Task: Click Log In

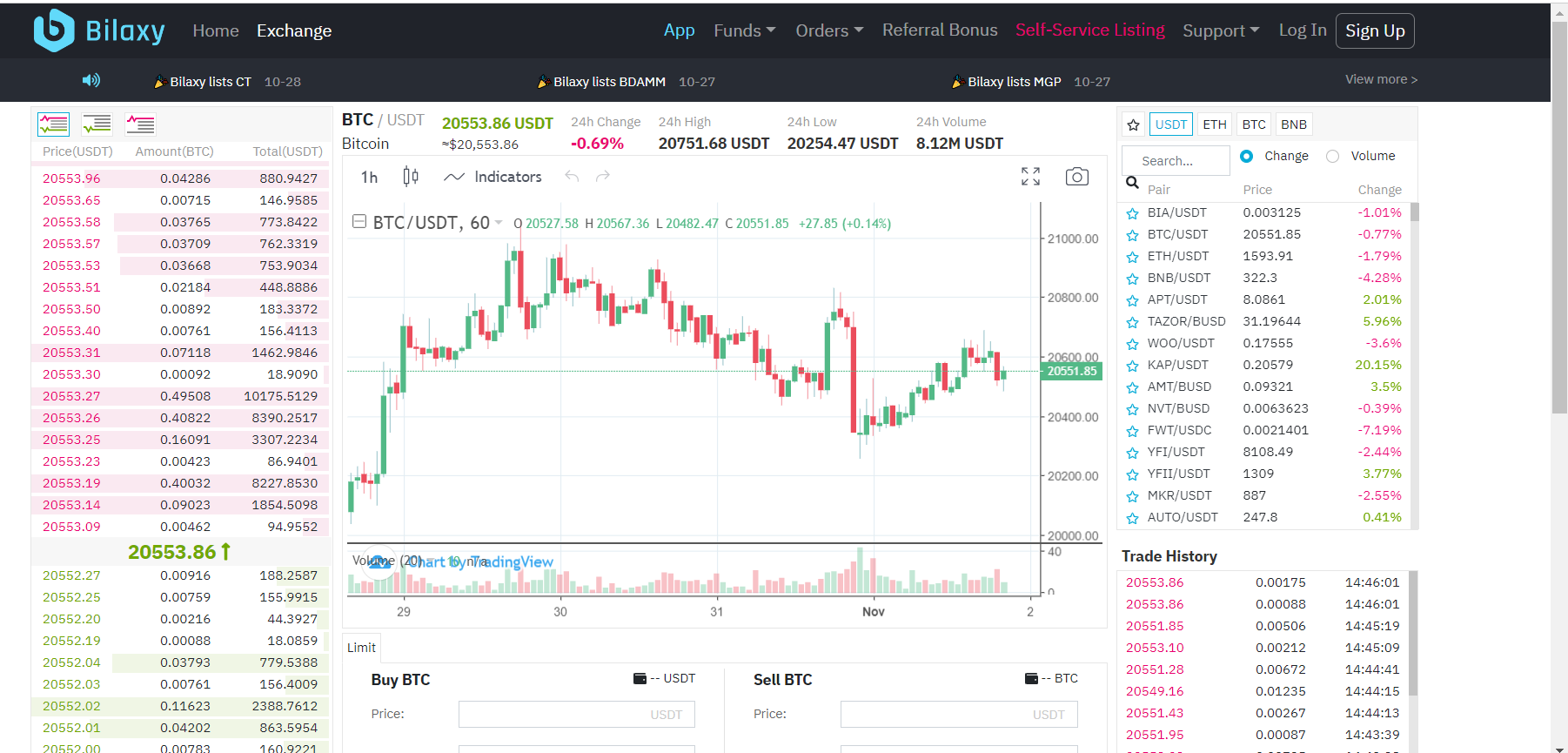Action: pyautogui.click(x=1303, y=30)
